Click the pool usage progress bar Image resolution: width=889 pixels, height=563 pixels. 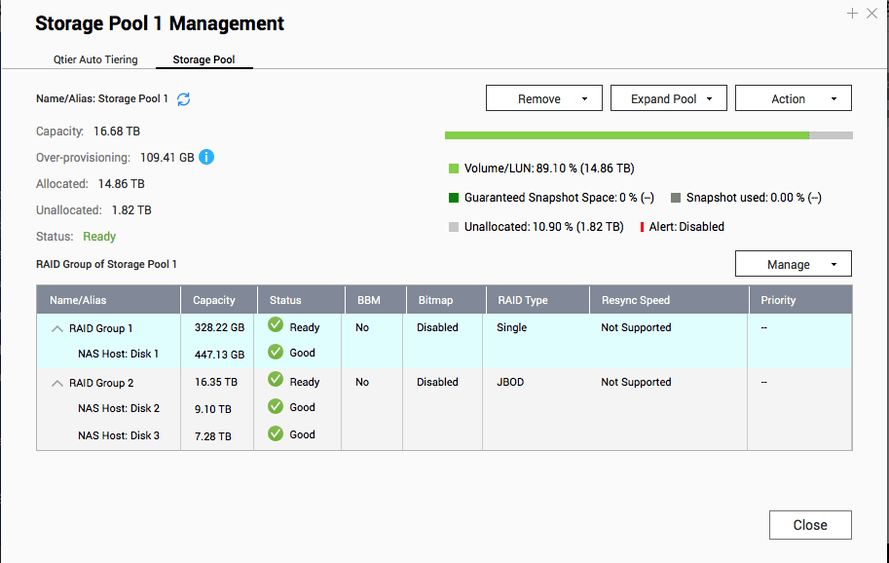(x=649, y=136)
